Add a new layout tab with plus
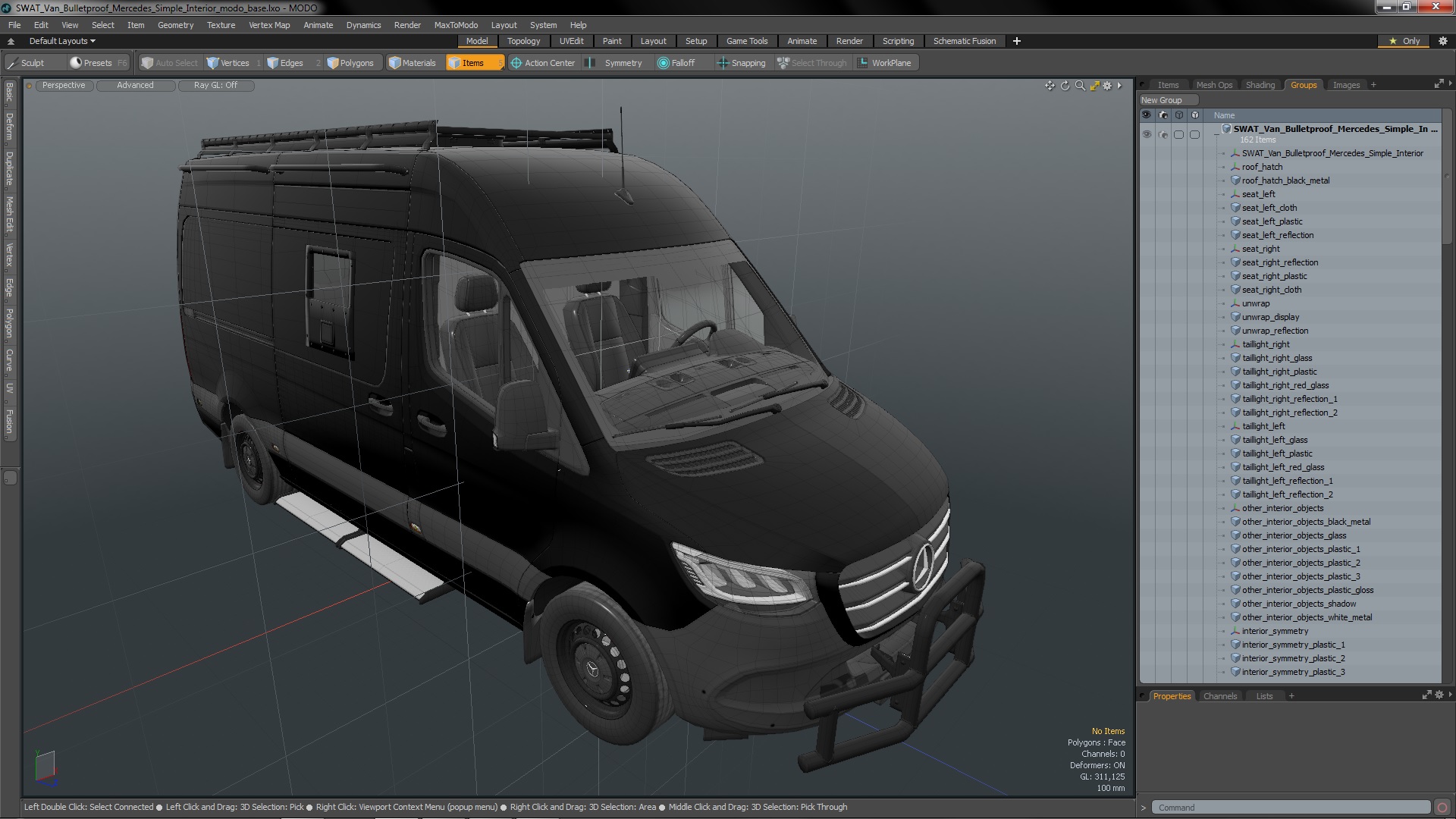This screenshot has width=1456, height=819. pos(1016,41)
